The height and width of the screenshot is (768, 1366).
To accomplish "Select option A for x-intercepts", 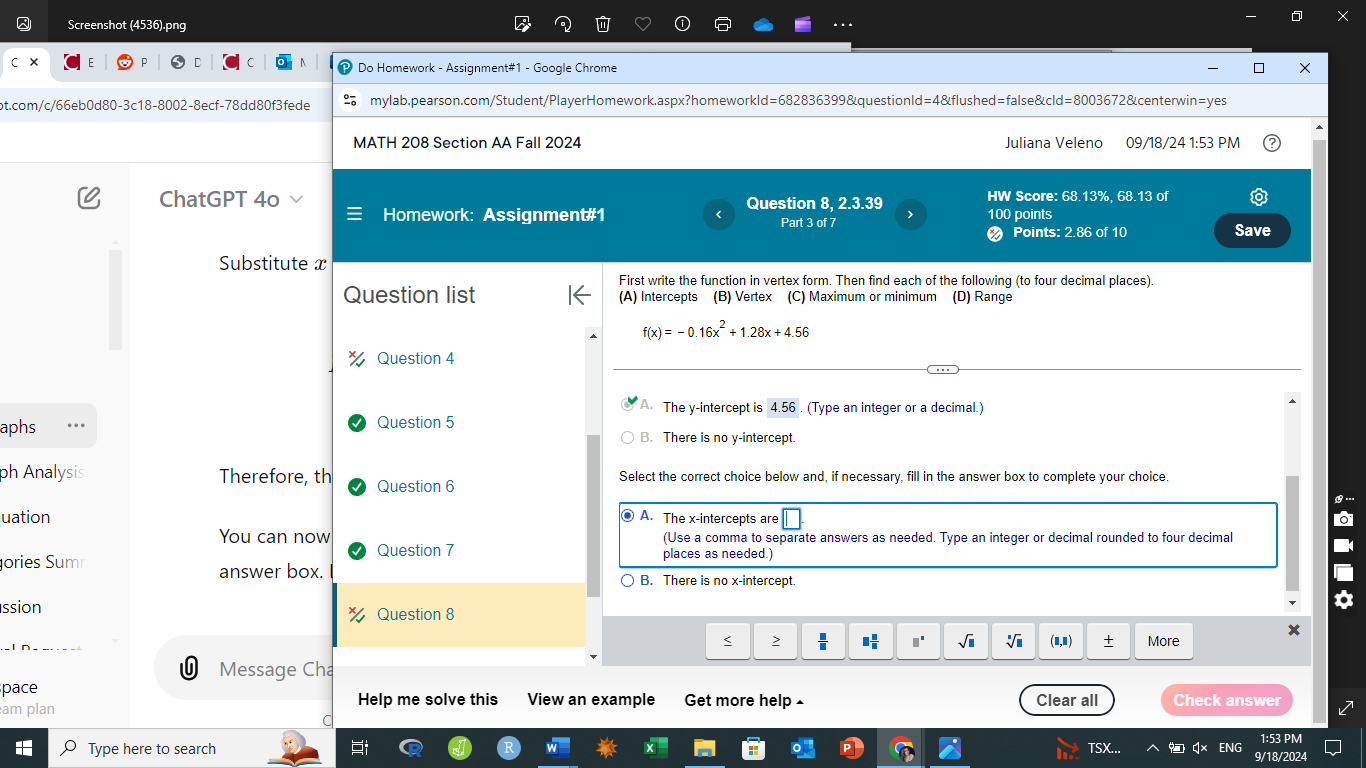I will (628, 516).
